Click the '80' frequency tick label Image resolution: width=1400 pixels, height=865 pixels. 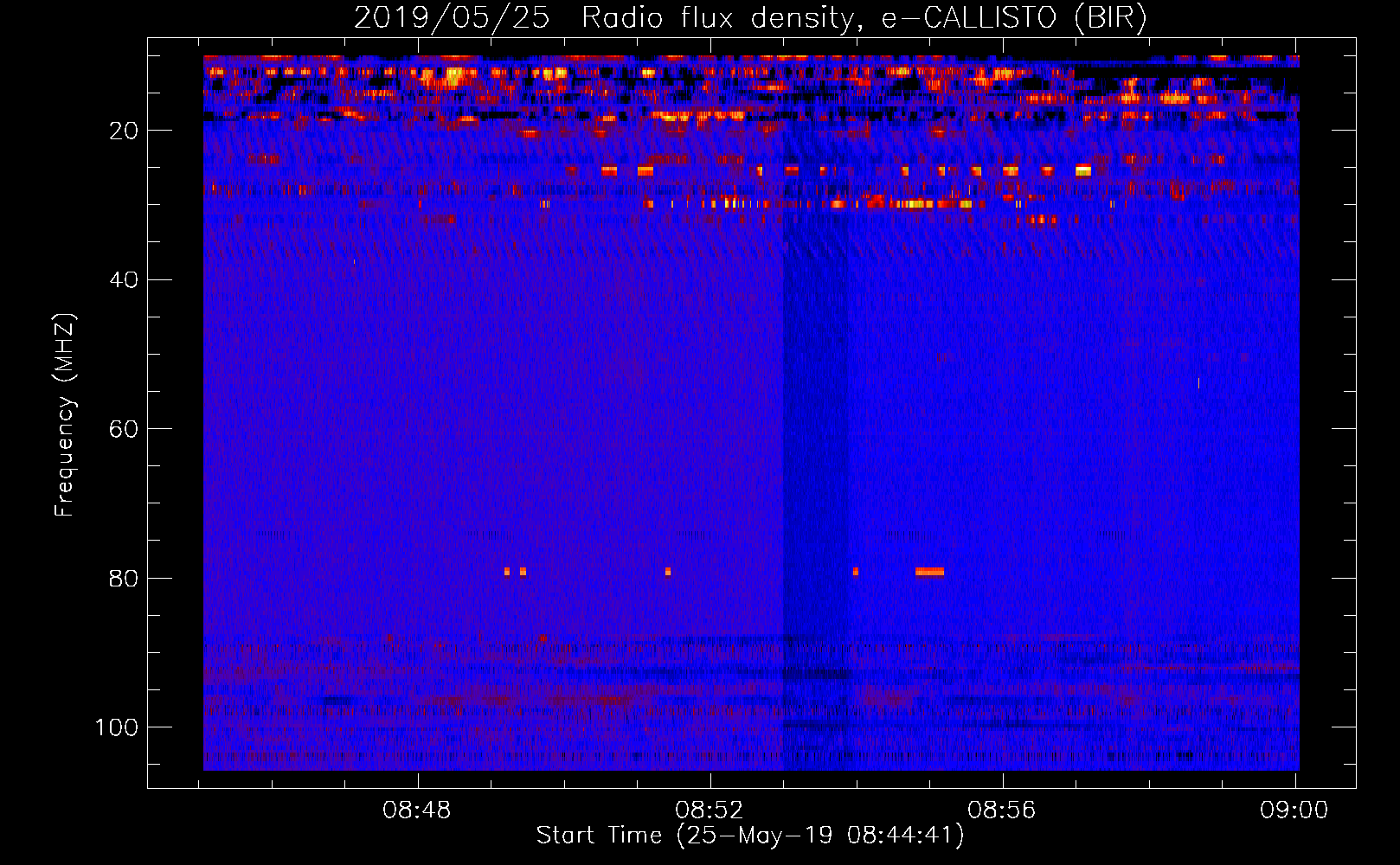pyautogui.click(x=124, y=579)
